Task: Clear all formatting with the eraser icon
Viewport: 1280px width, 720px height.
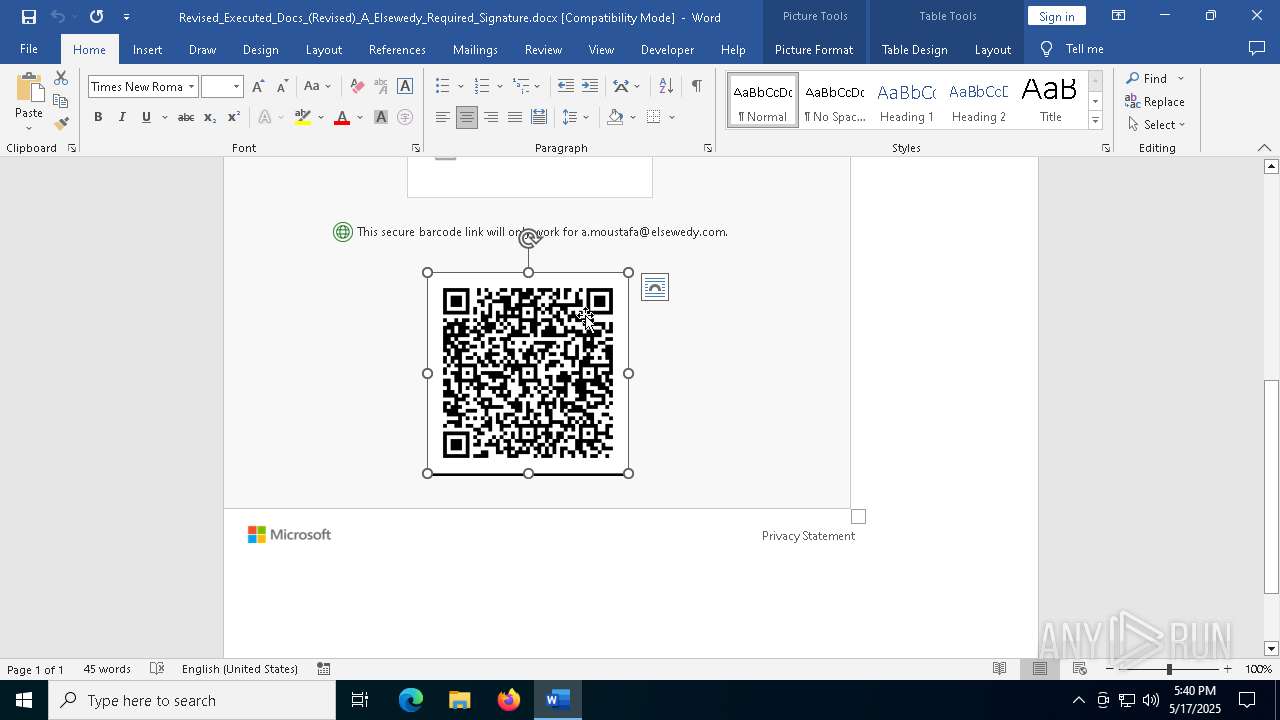Action: [357, 87]
